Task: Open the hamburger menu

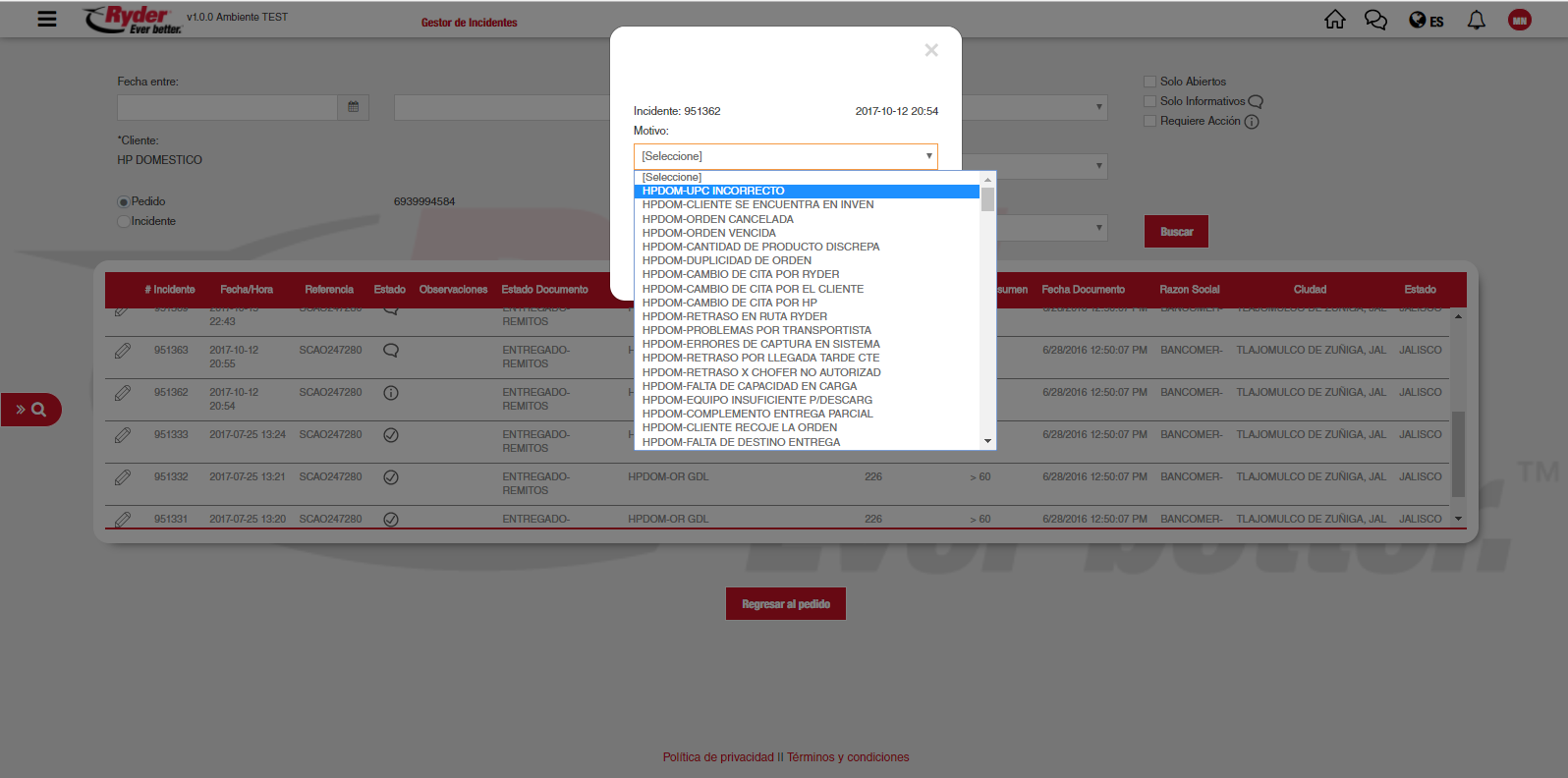Action: click(x=46, y=19)
